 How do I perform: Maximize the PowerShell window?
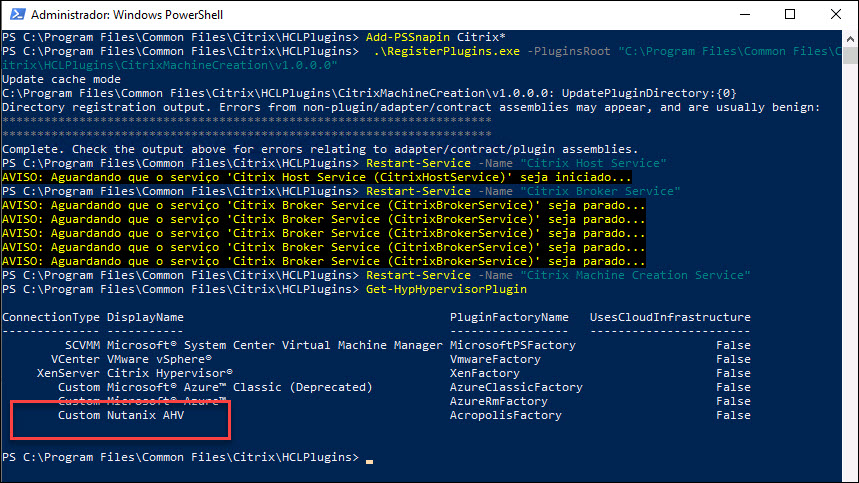tap(790, 15)
